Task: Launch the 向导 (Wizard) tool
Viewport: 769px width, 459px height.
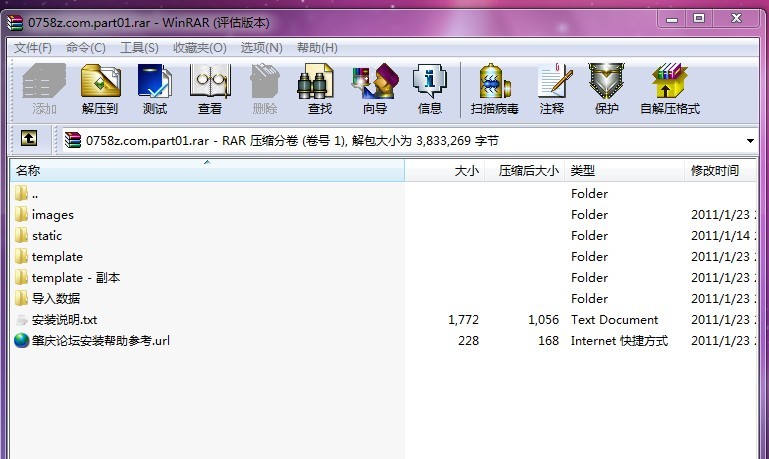Action: pyautogui.click(x=375, y=89)
